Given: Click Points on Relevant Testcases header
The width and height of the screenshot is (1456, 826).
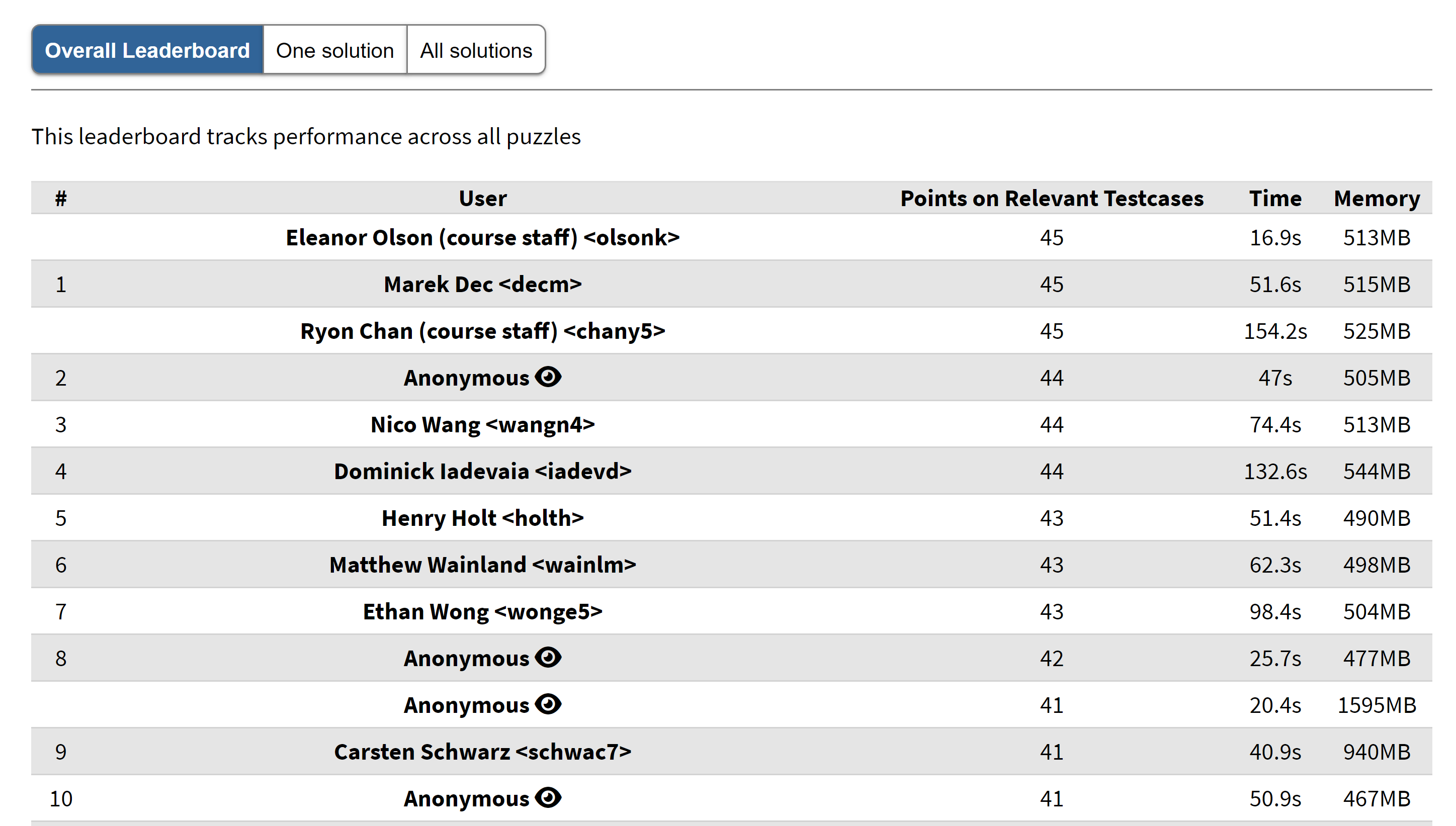Looking at the screenshot, I should 1052,198.
